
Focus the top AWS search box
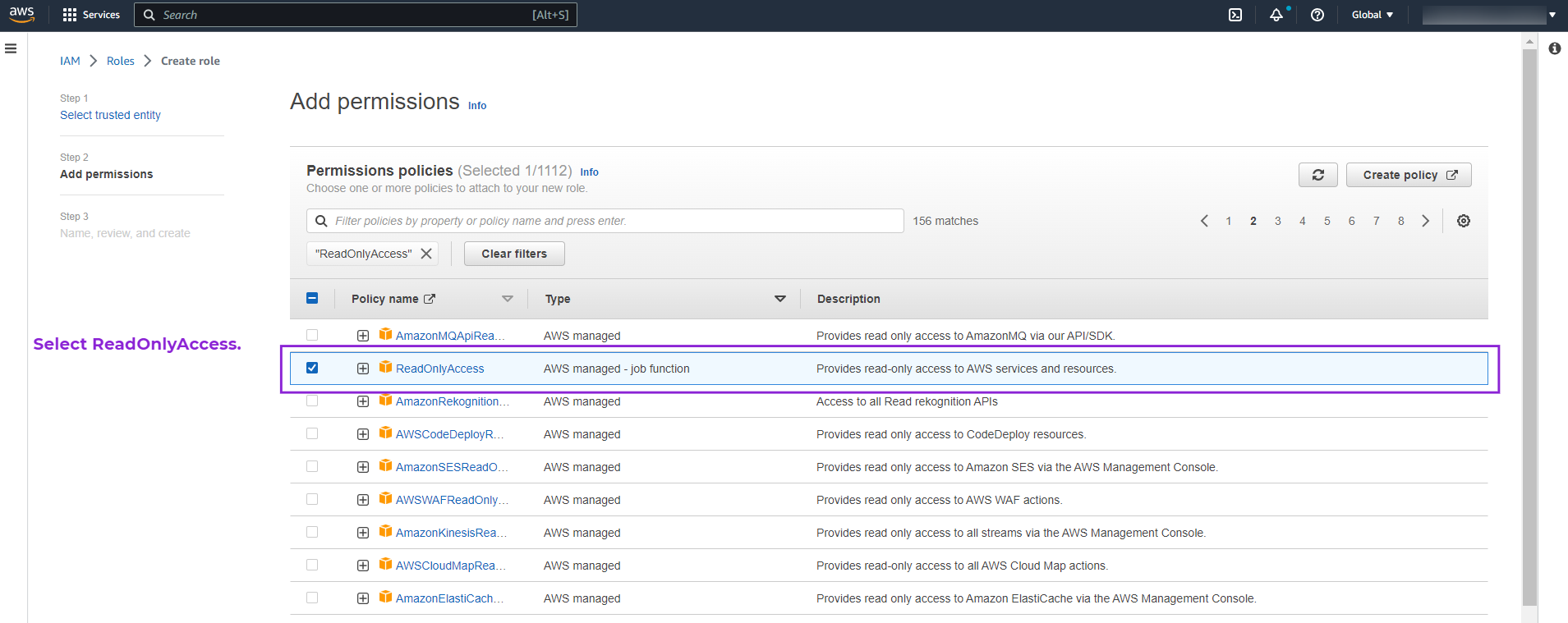coord(356,15)
